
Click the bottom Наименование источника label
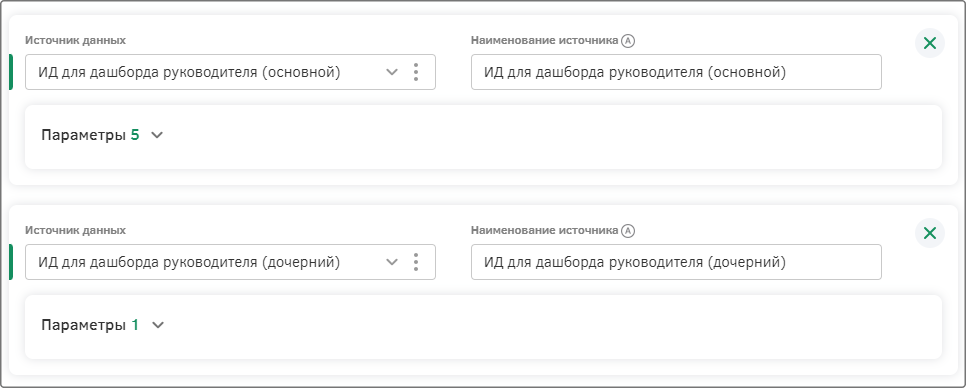[545, 230]
